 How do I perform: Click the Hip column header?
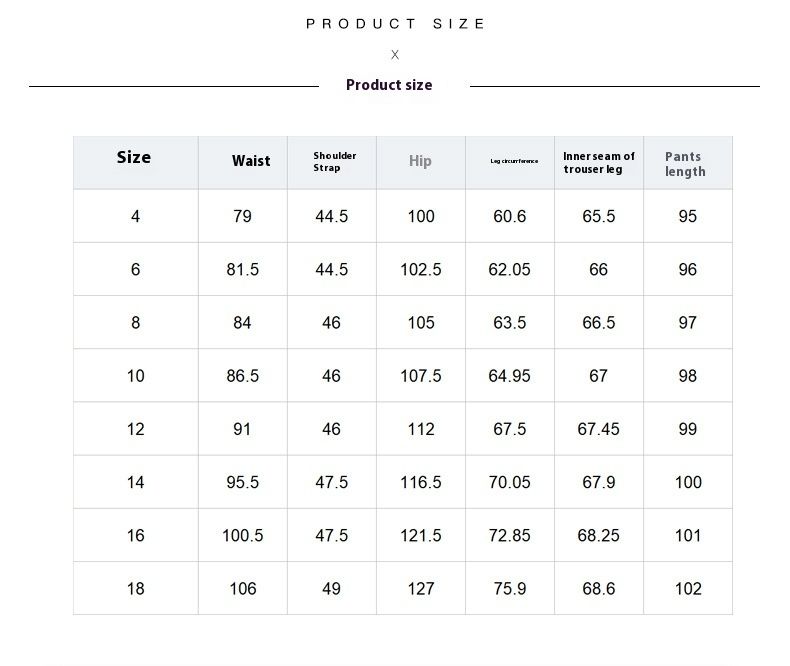[420, 161]
